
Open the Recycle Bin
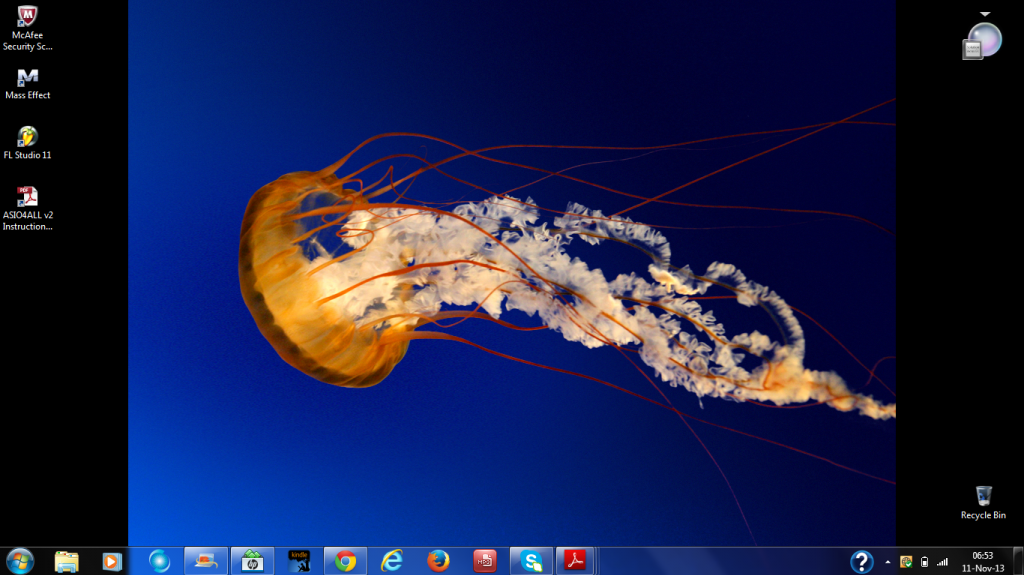click(983, 497)
